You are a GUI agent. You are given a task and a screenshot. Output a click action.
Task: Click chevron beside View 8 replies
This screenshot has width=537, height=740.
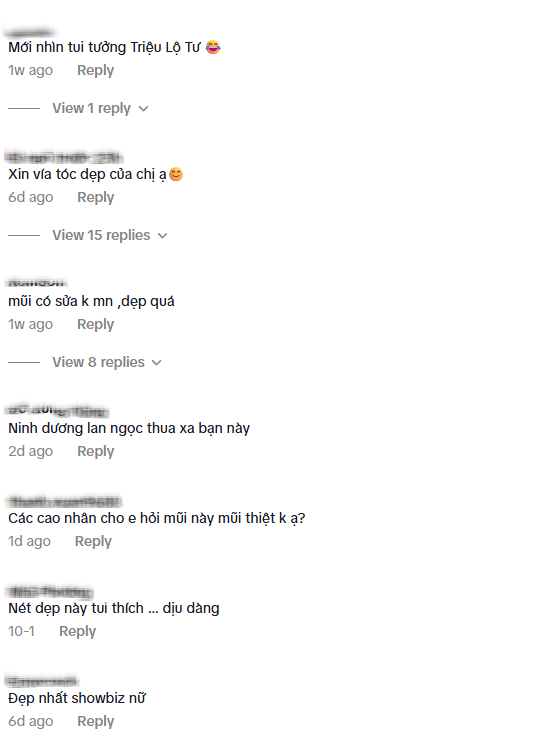pyautogui.click(x=157, y=363)
